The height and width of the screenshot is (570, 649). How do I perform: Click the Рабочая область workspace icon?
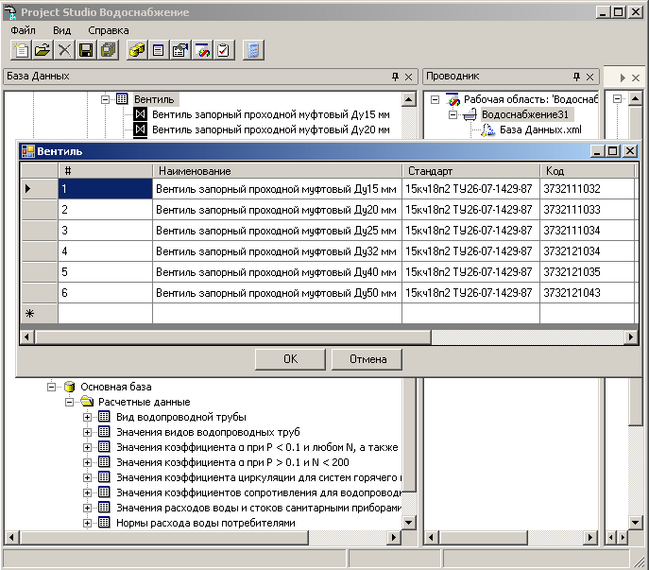(x=453, y=99)
